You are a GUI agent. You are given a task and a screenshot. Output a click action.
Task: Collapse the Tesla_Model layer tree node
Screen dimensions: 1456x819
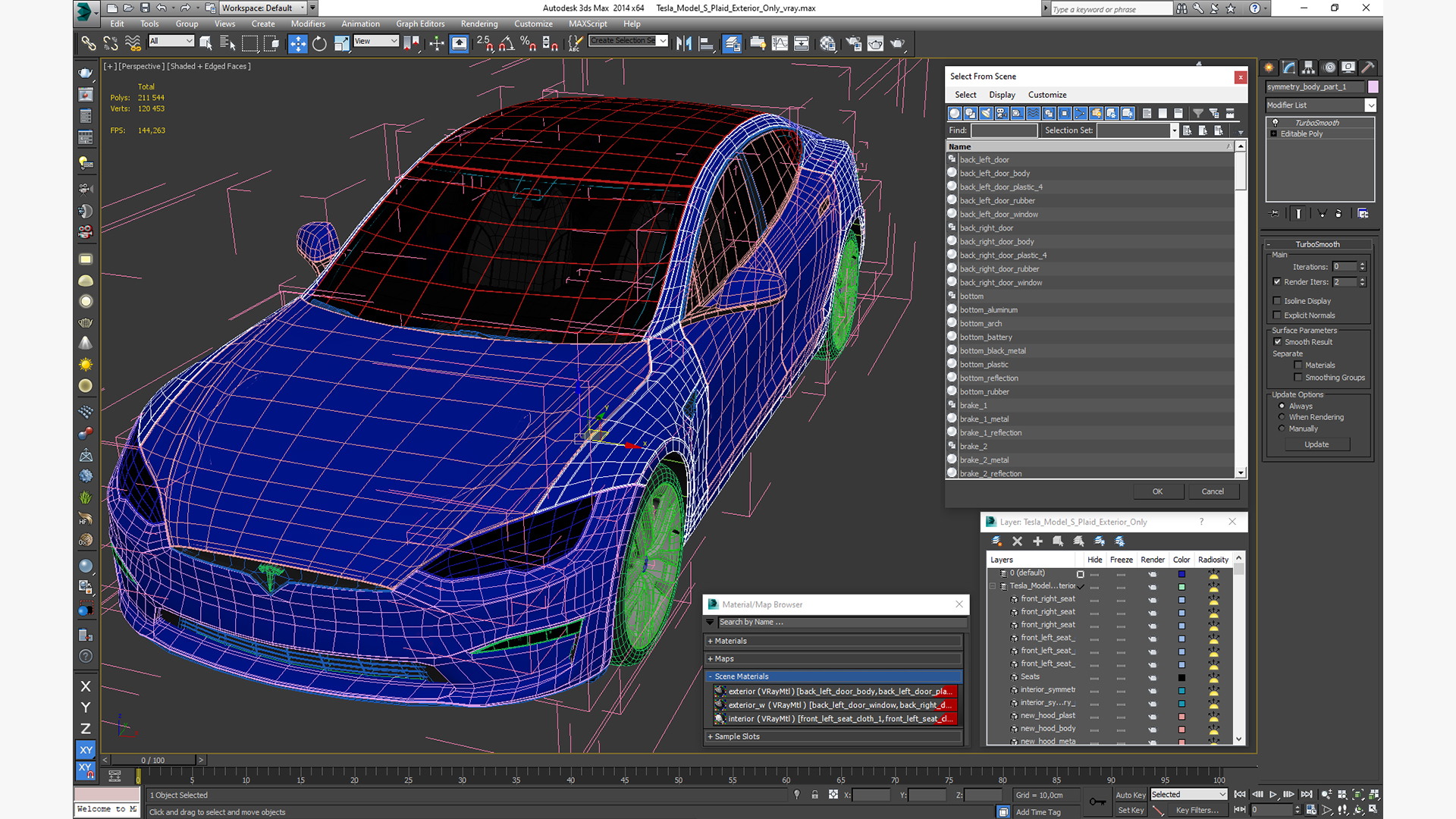click(x=993, y=586)
